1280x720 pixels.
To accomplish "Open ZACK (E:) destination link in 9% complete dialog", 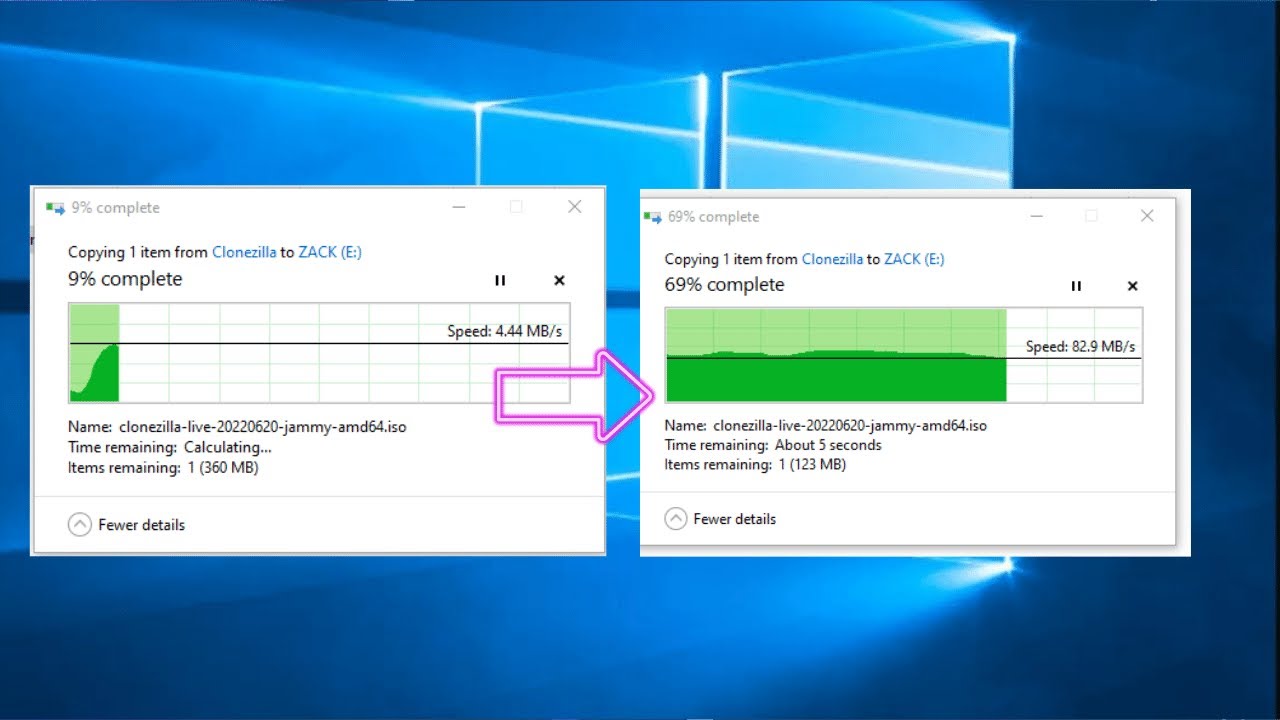I will (x=330, y=252).
